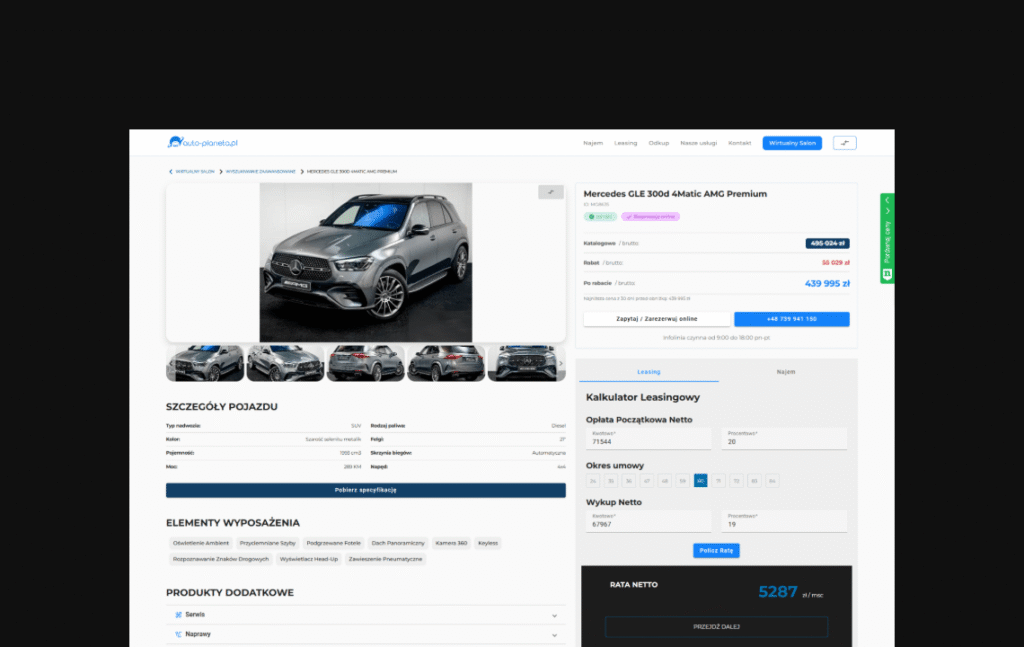Expand the Naprawy section chevron
The image size is (1024, 647).
pos(554,634)
